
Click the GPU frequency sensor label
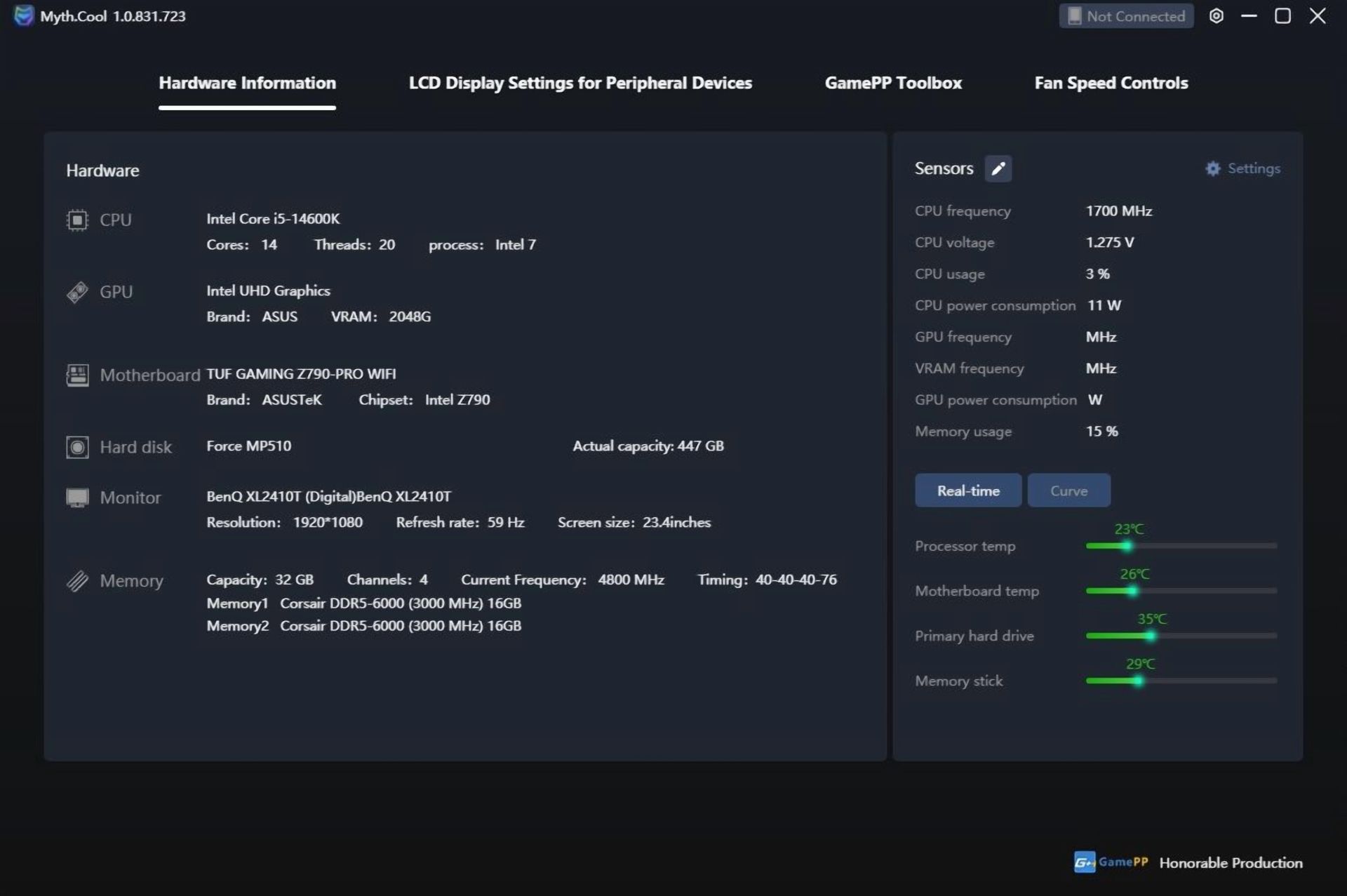pyautogui.click(x=963, y=337)
